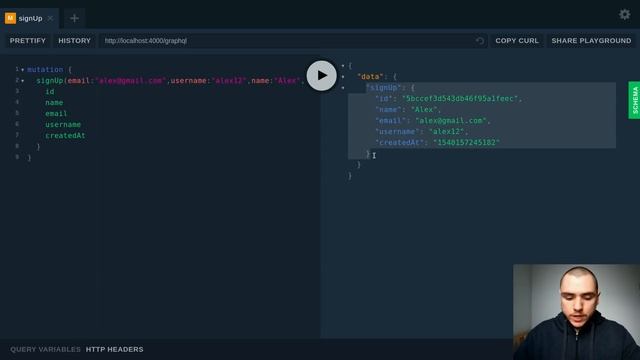Click the "alex12" response value
Viewport: 640px width, 360px height.
[x=447, y=132]
